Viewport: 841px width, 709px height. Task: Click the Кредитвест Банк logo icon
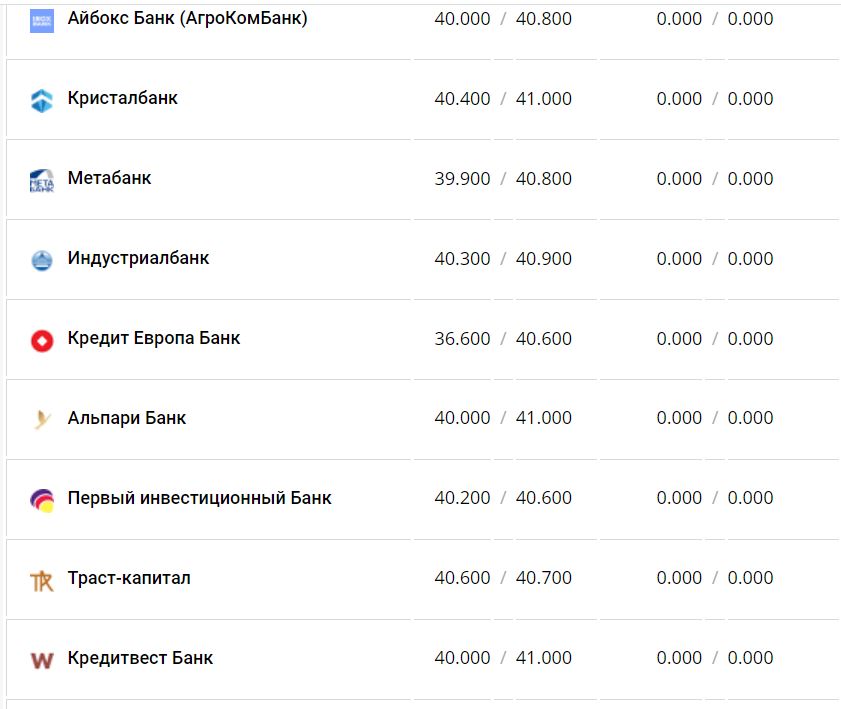pyautogui.click(x=41, y=660)
